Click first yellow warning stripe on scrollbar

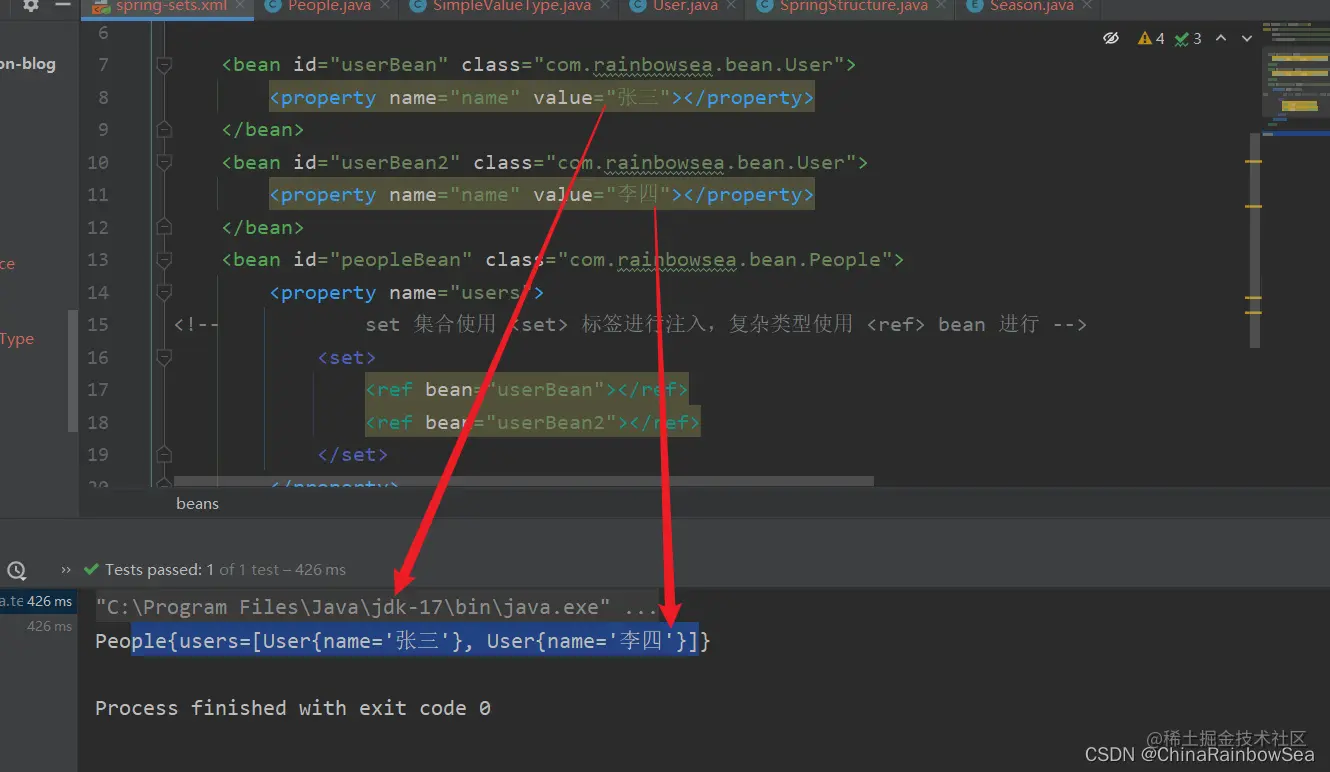pos(1253,161)
